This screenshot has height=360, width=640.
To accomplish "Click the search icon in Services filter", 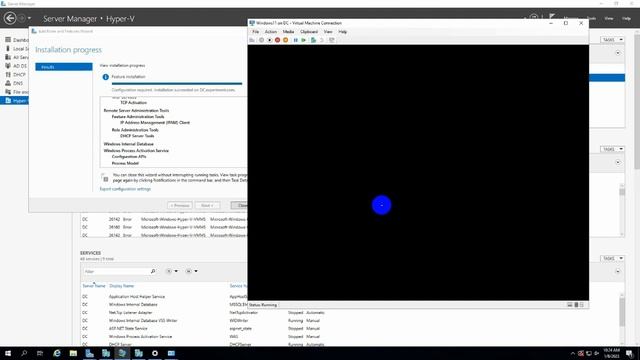I will [153, 271].
